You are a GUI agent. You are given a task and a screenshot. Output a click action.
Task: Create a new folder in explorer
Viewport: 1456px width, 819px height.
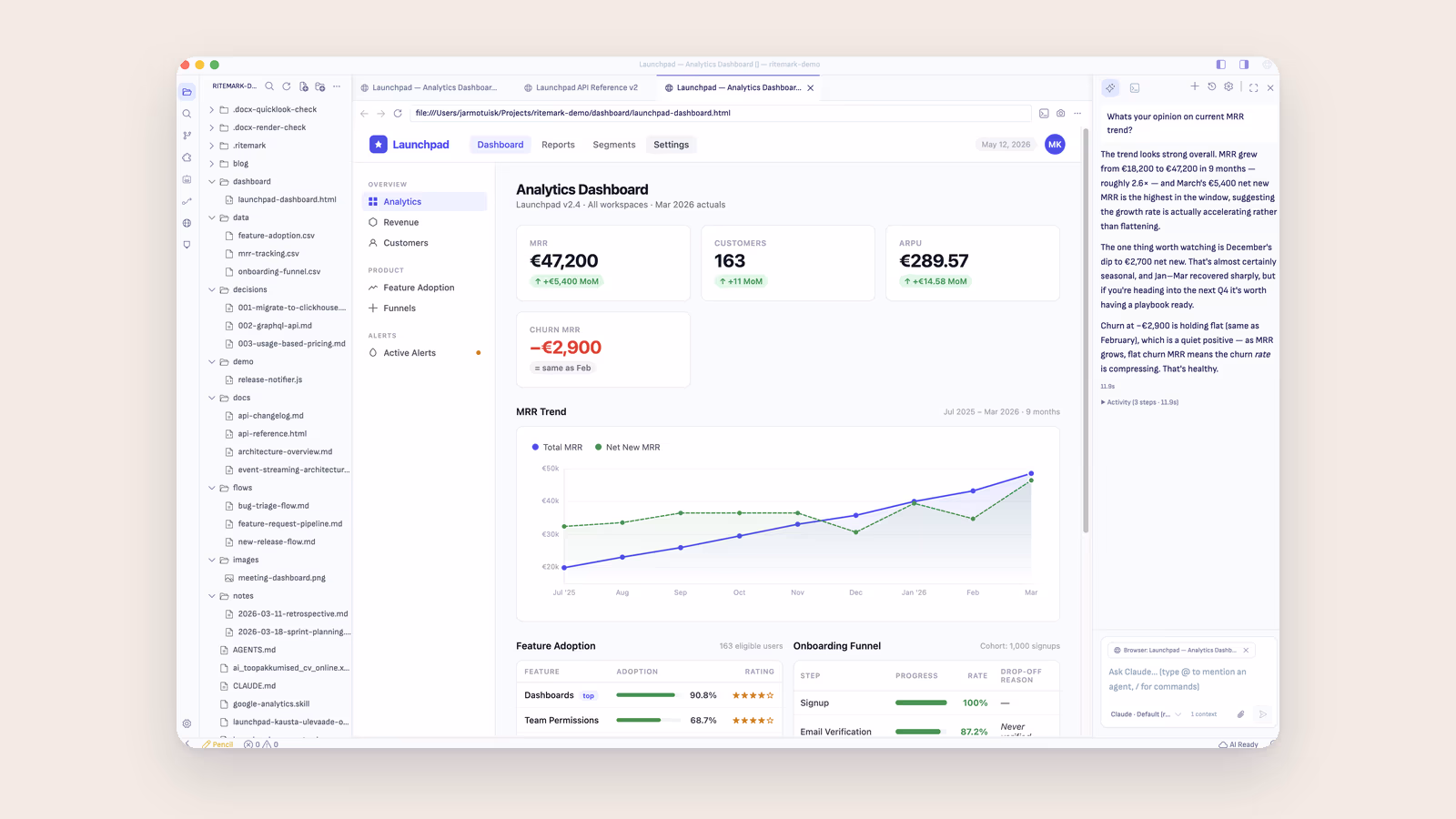[320, 86]
